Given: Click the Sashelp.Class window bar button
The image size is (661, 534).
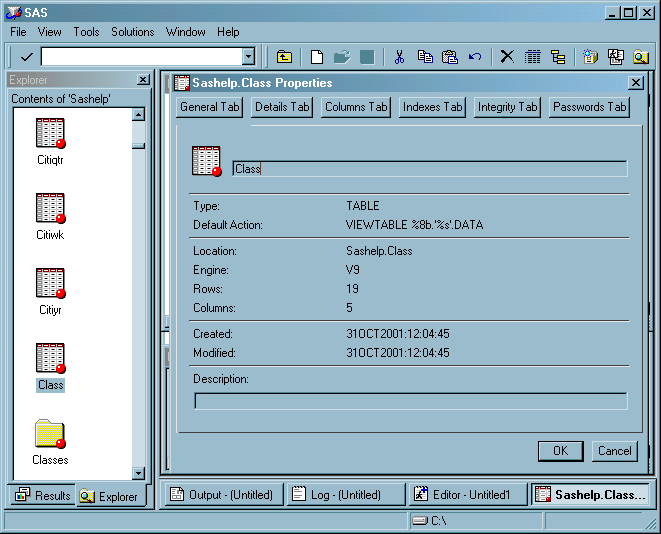Looking at the screenshot, I should (590, 494).
